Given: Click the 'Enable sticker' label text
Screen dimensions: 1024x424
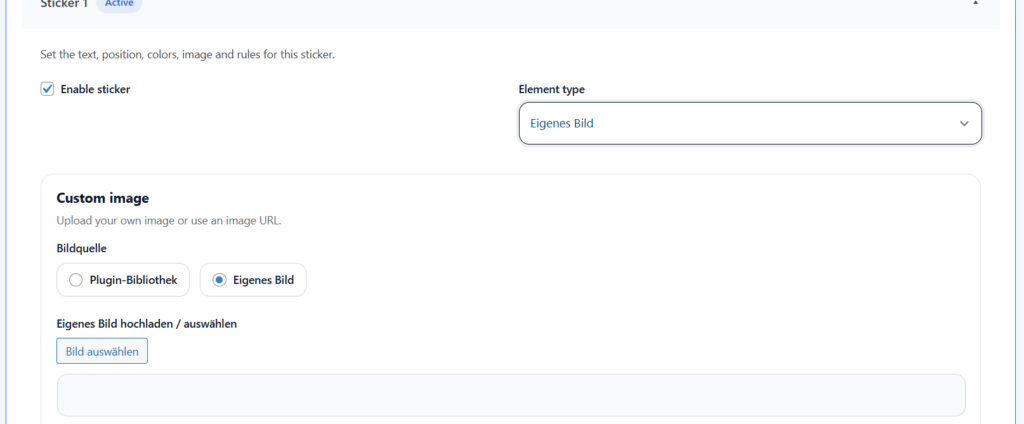Looking at the screenshot, I should [x=95, y=89].
